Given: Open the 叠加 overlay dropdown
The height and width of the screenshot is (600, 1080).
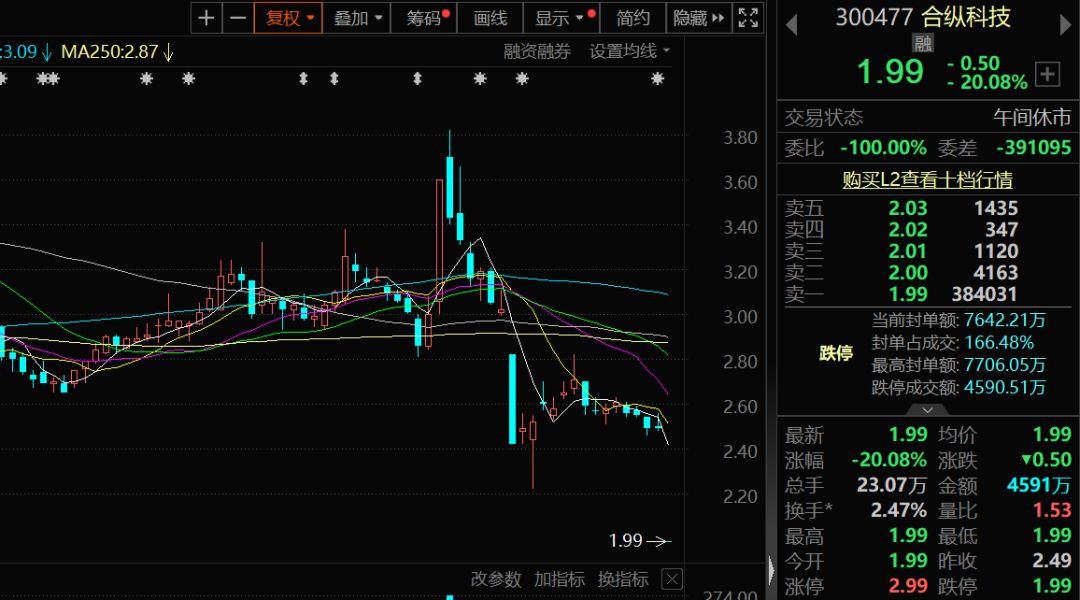Looking at the screenshot, I should 356,18.
